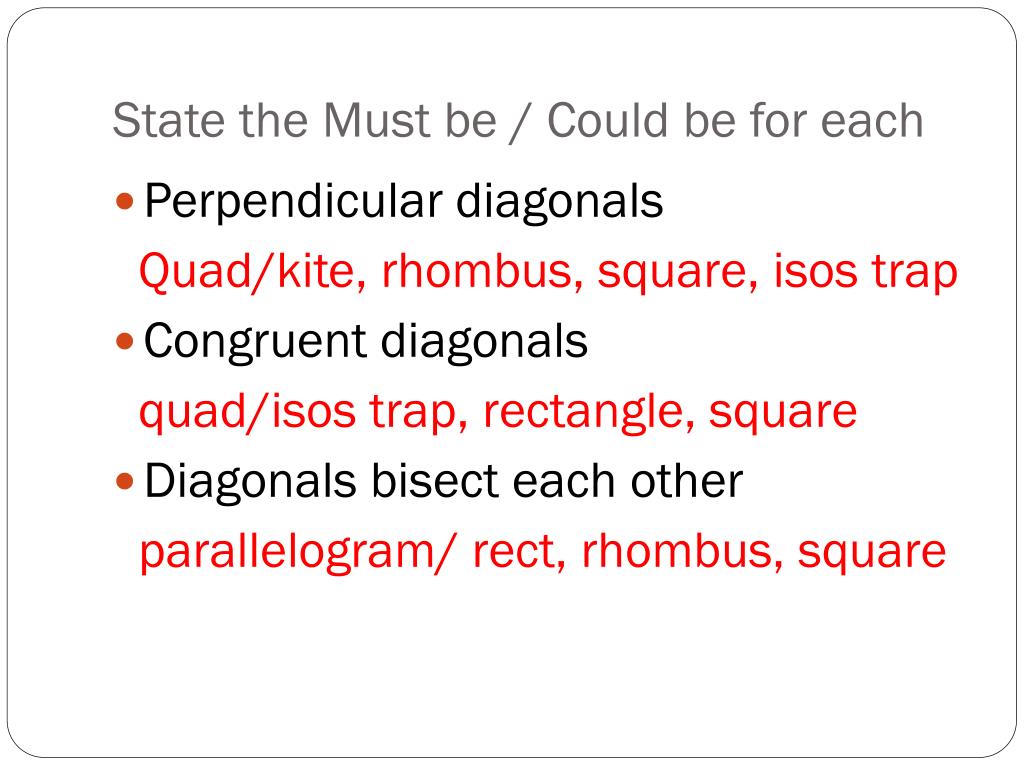
Task: Click the slide title 'State the Must be'
Action: point(304,121)
